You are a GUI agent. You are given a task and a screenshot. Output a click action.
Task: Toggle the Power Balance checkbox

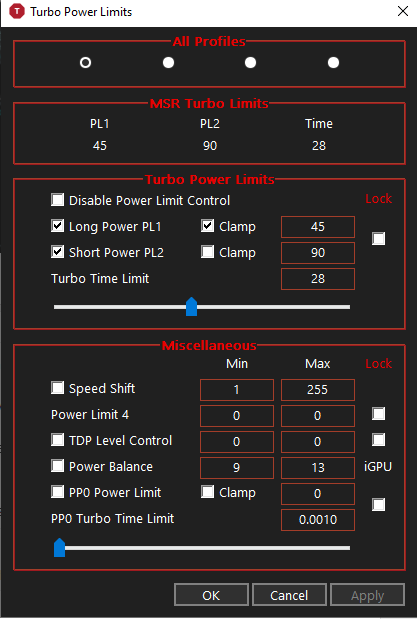[x=58, y=466]
